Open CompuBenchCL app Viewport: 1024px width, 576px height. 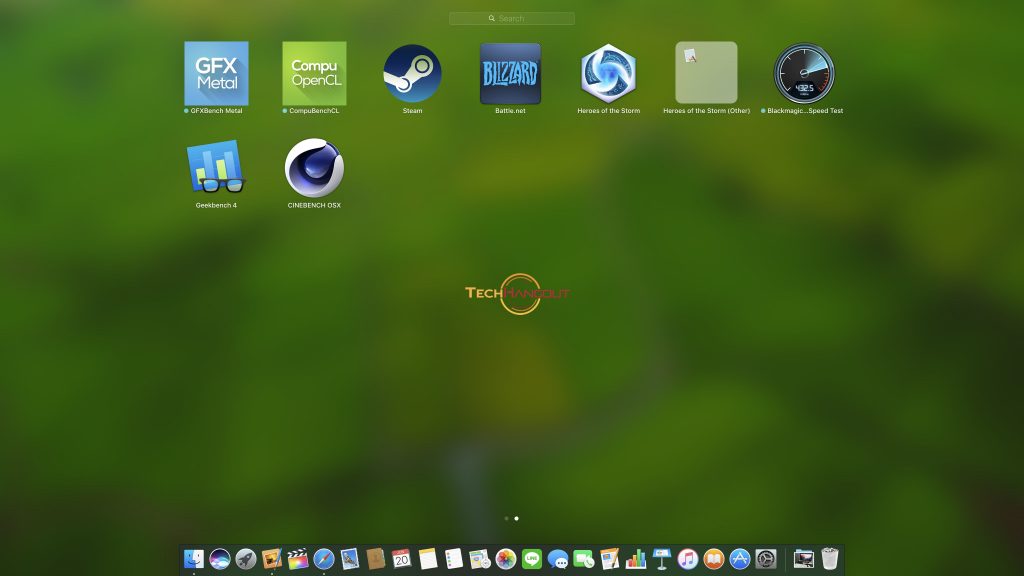[x=314, y=73]
